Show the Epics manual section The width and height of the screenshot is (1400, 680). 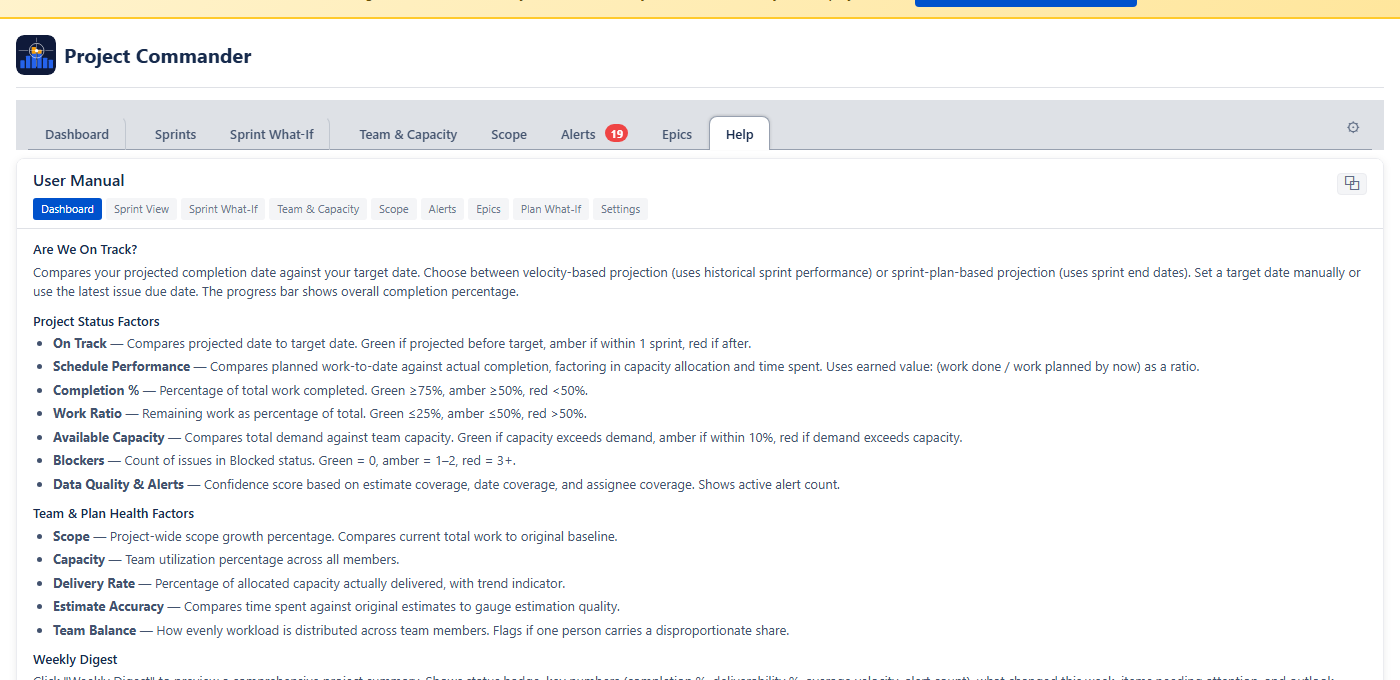click(488, 209)
